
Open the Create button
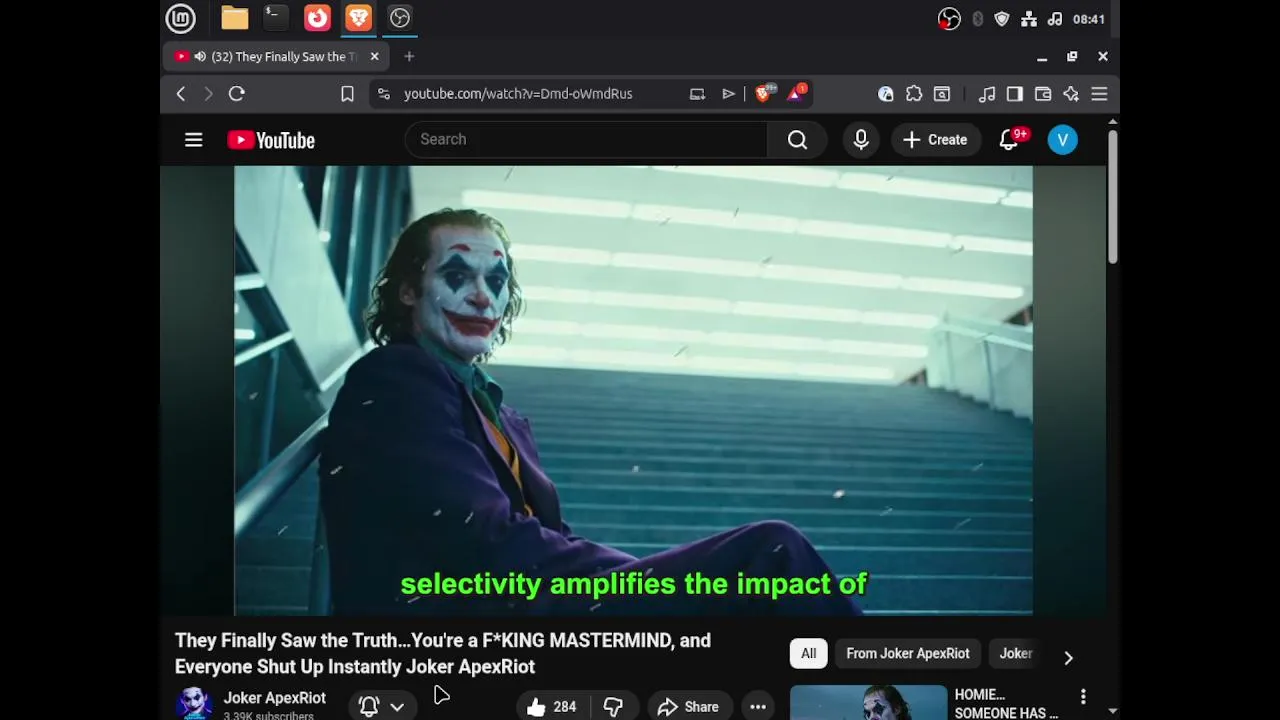pyautogui.click(x=935, y=140)
